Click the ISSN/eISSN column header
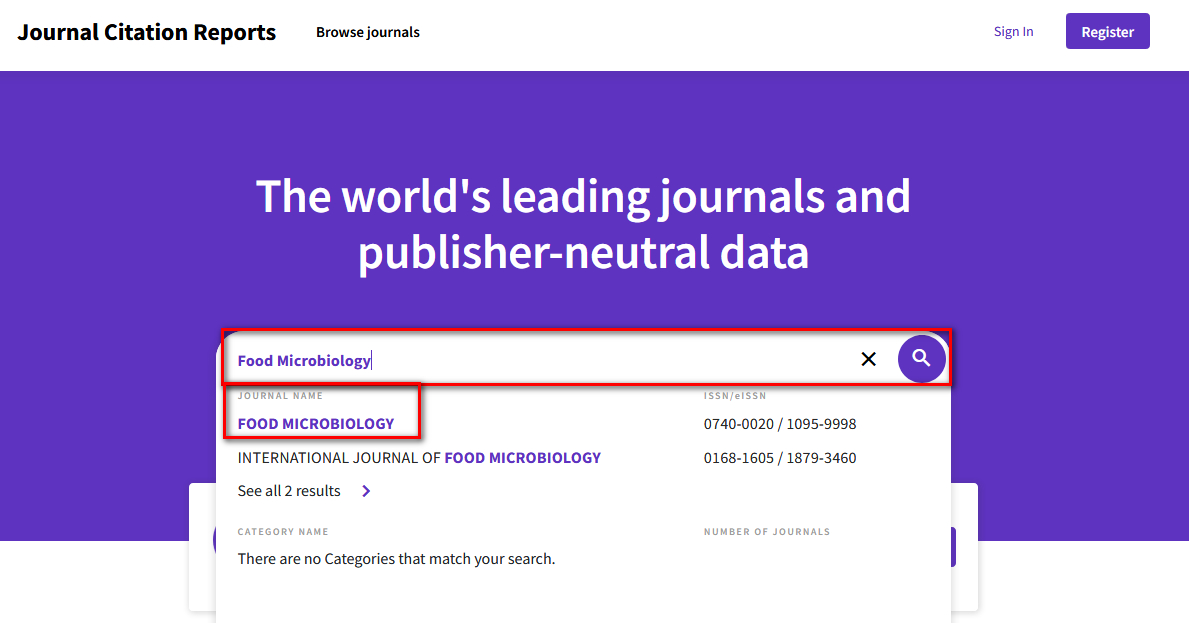This screenshot has height=623, width=1189. 735,396
